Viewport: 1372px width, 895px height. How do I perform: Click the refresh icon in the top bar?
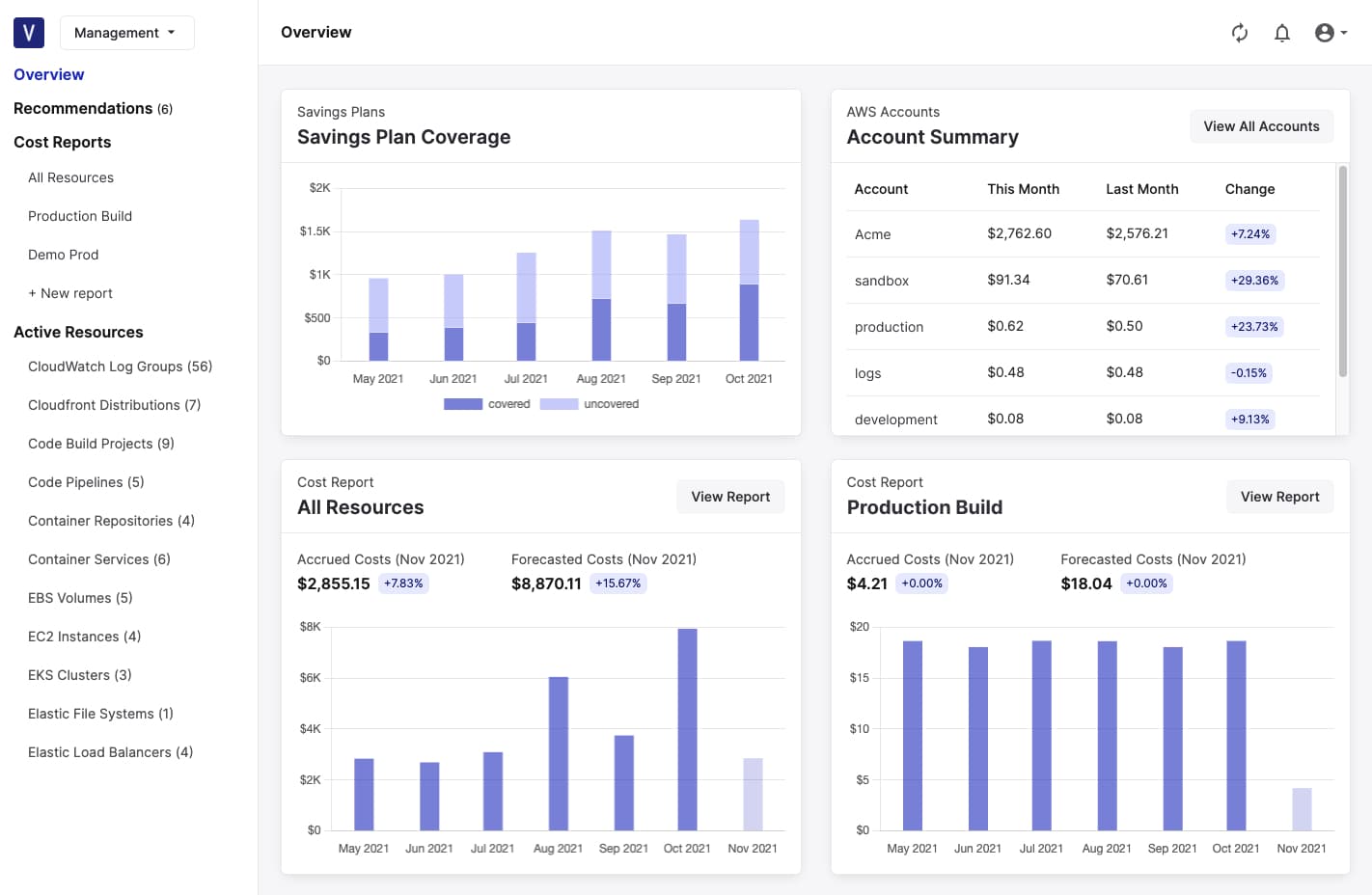(1240, 32)
